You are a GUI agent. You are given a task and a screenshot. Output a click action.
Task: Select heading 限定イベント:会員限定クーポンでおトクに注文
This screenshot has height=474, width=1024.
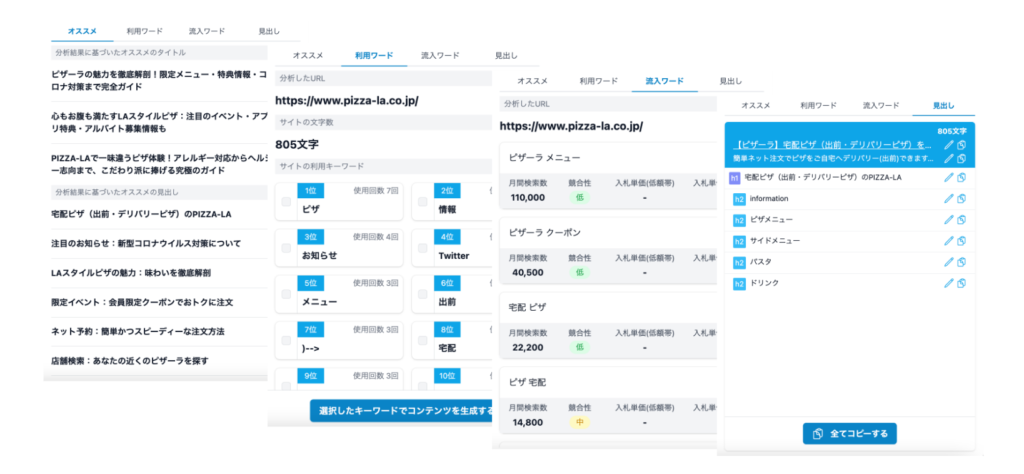pyautogui.click(x=142, y=302)
